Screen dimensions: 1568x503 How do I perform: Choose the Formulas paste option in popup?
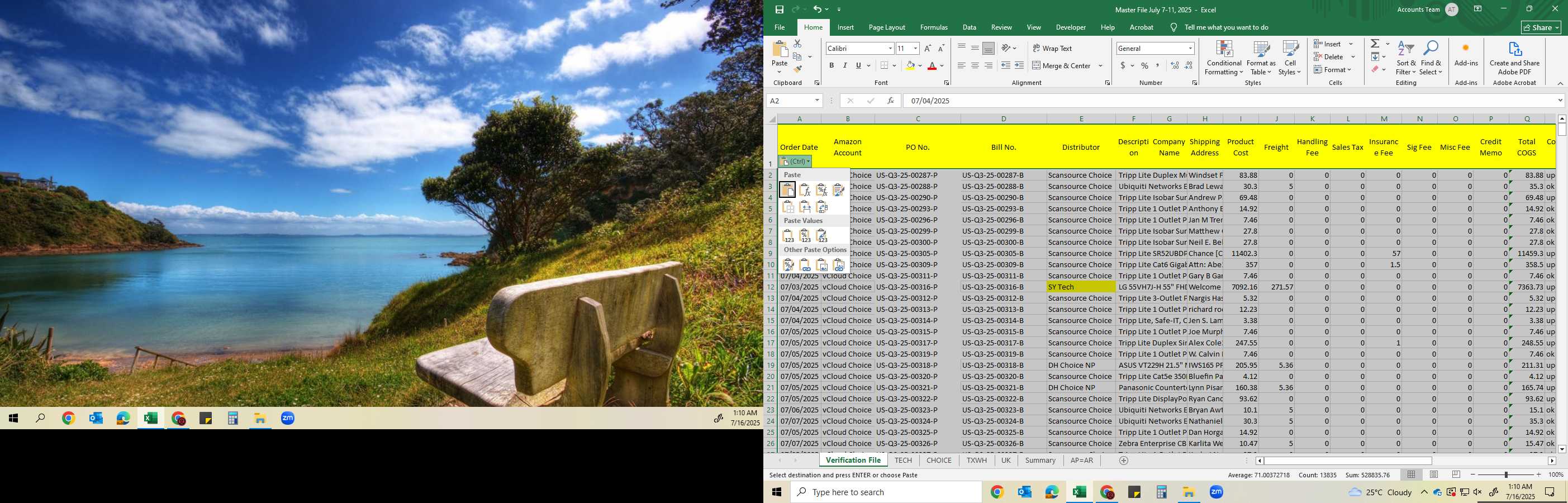point(805,190)
